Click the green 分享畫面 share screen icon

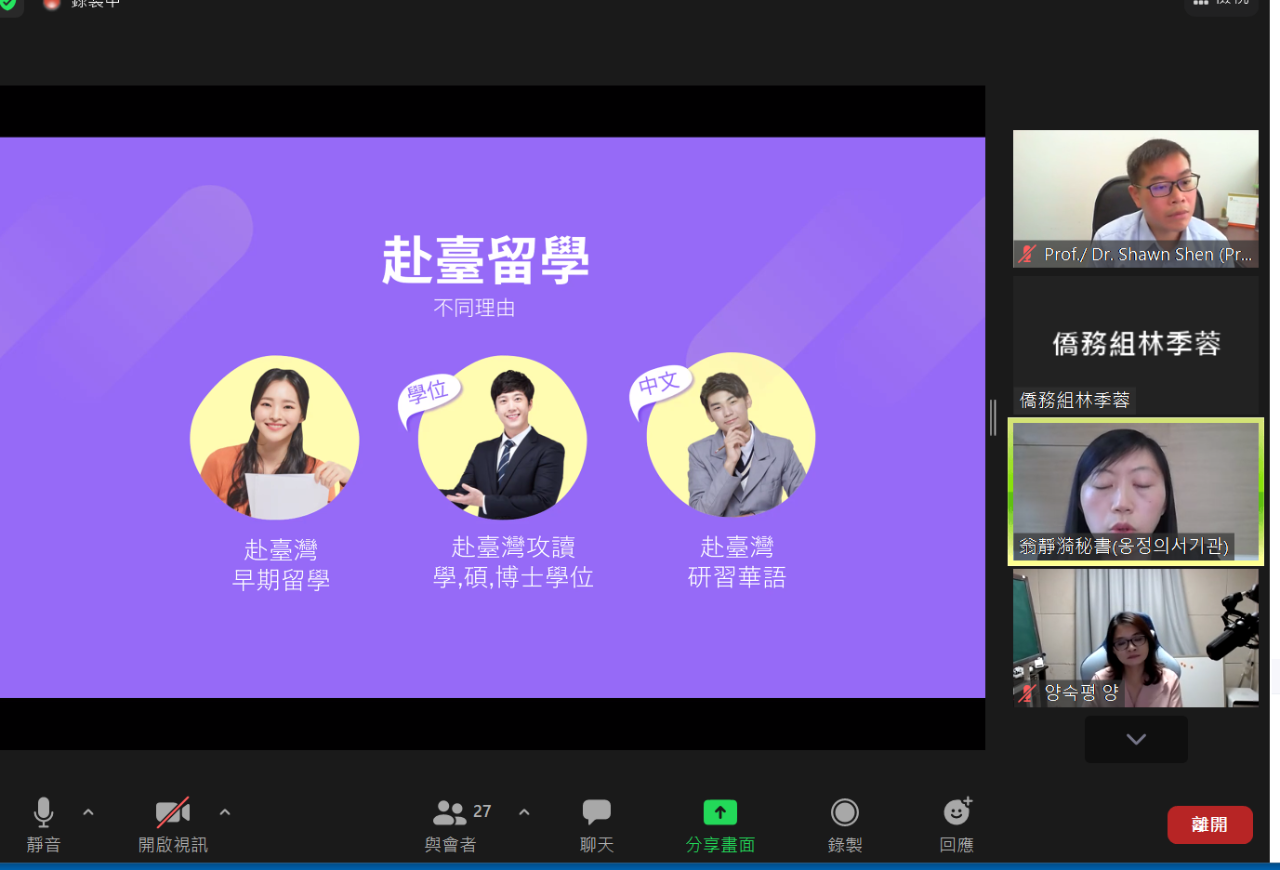(720, 813)
